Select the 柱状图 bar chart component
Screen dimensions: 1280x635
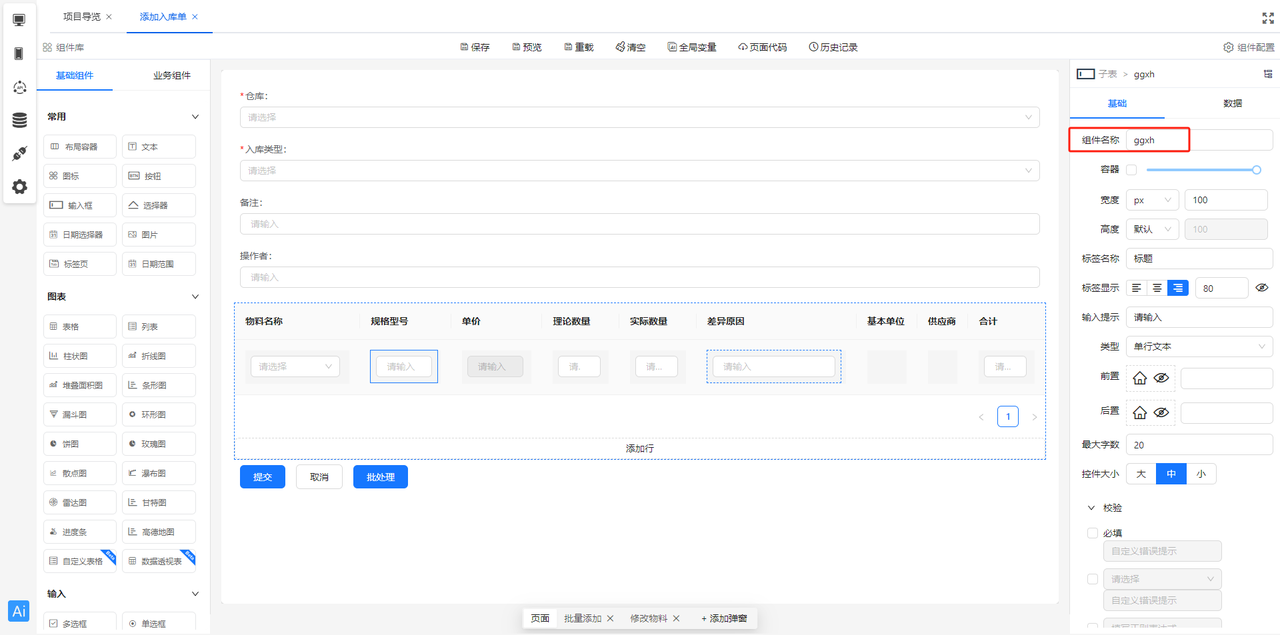(x=79, y=355)
